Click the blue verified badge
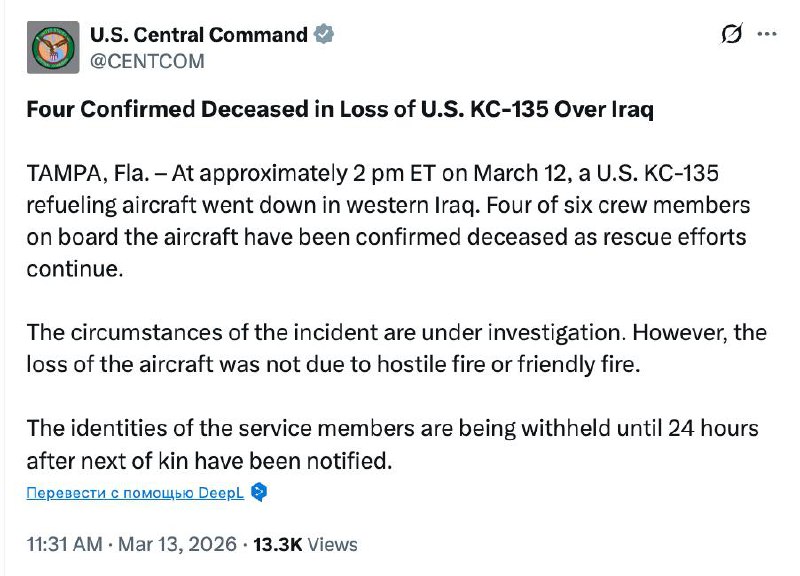Image resolution: width=800 pixels, height=576 pixels. (324, 35)
